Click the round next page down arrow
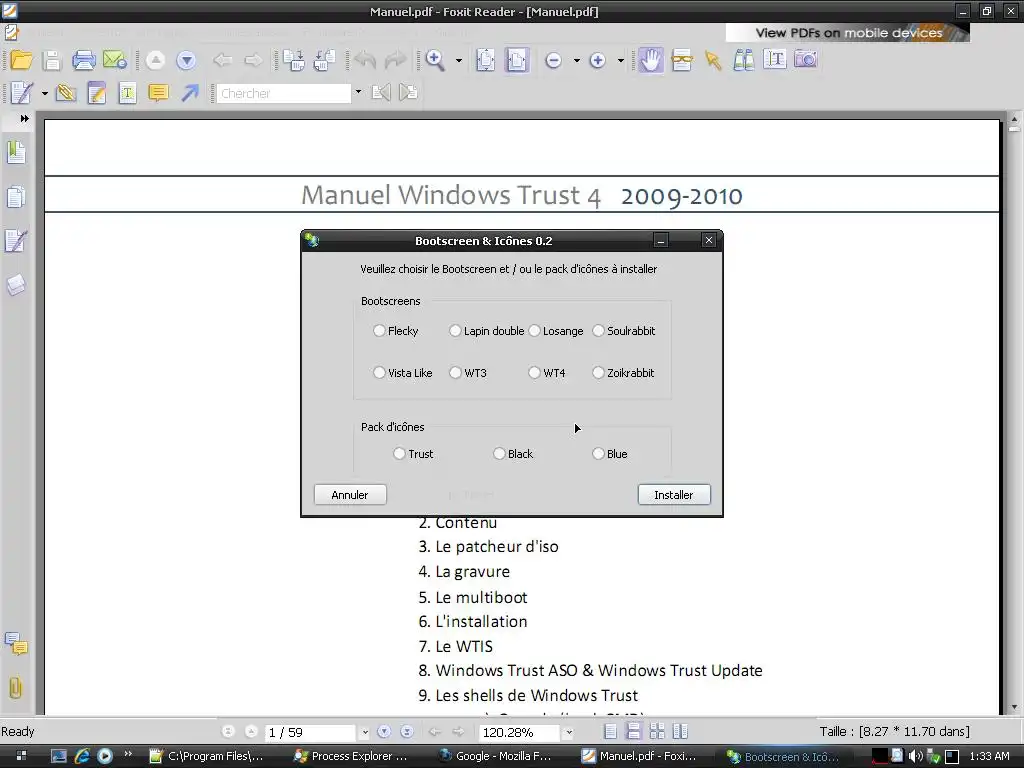 (x=186, y=61)
